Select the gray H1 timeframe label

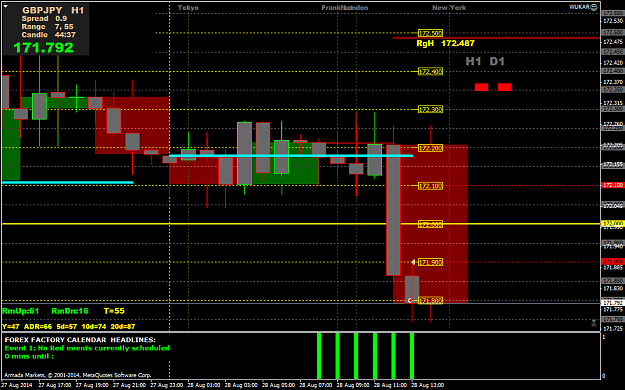tap(474, 61)
